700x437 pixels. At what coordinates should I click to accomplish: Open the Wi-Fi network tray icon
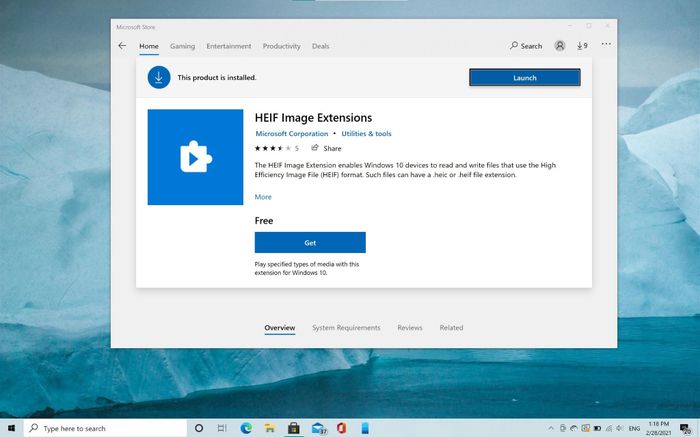(x=609, y=428)
